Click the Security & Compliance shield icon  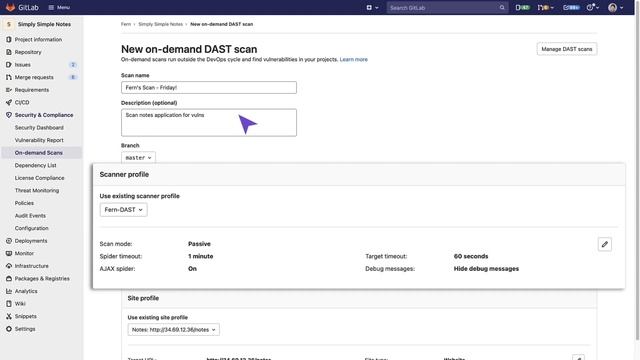coord(9,115)
